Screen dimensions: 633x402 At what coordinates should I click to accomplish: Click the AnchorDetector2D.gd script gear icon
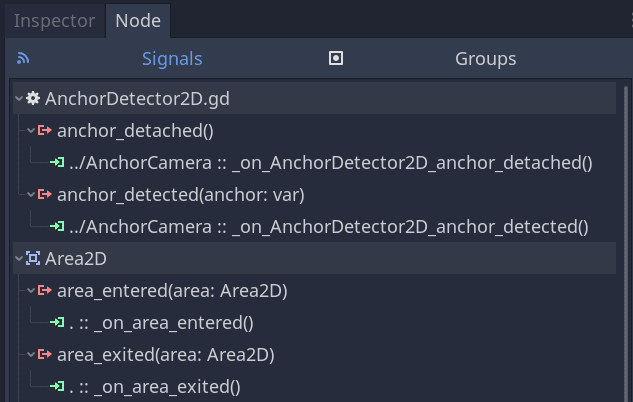33,98
